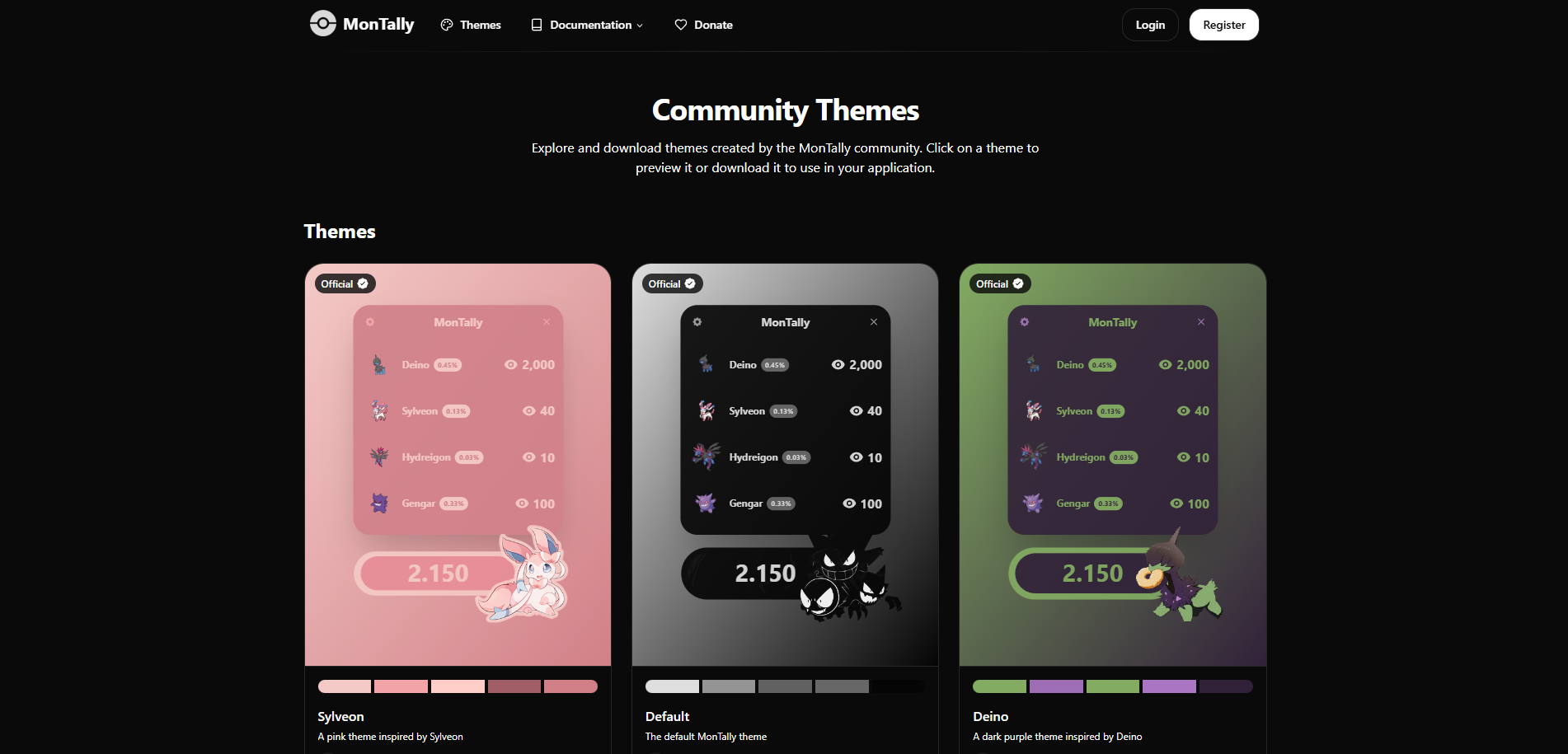Toggle eye icon beside 2,000 in Default preview
Image resolution: width=1568 pixels, height=754 pixels.
coord(838,364)
